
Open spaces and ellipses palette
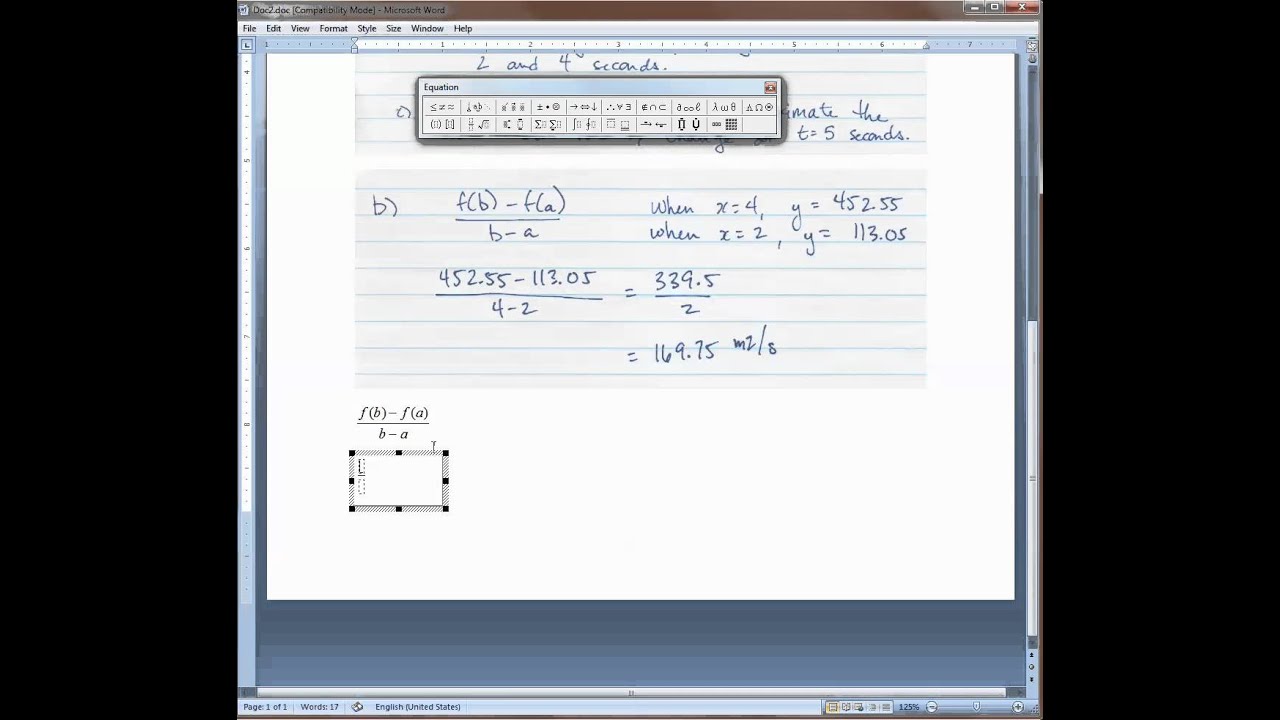[x=477, y=107]
